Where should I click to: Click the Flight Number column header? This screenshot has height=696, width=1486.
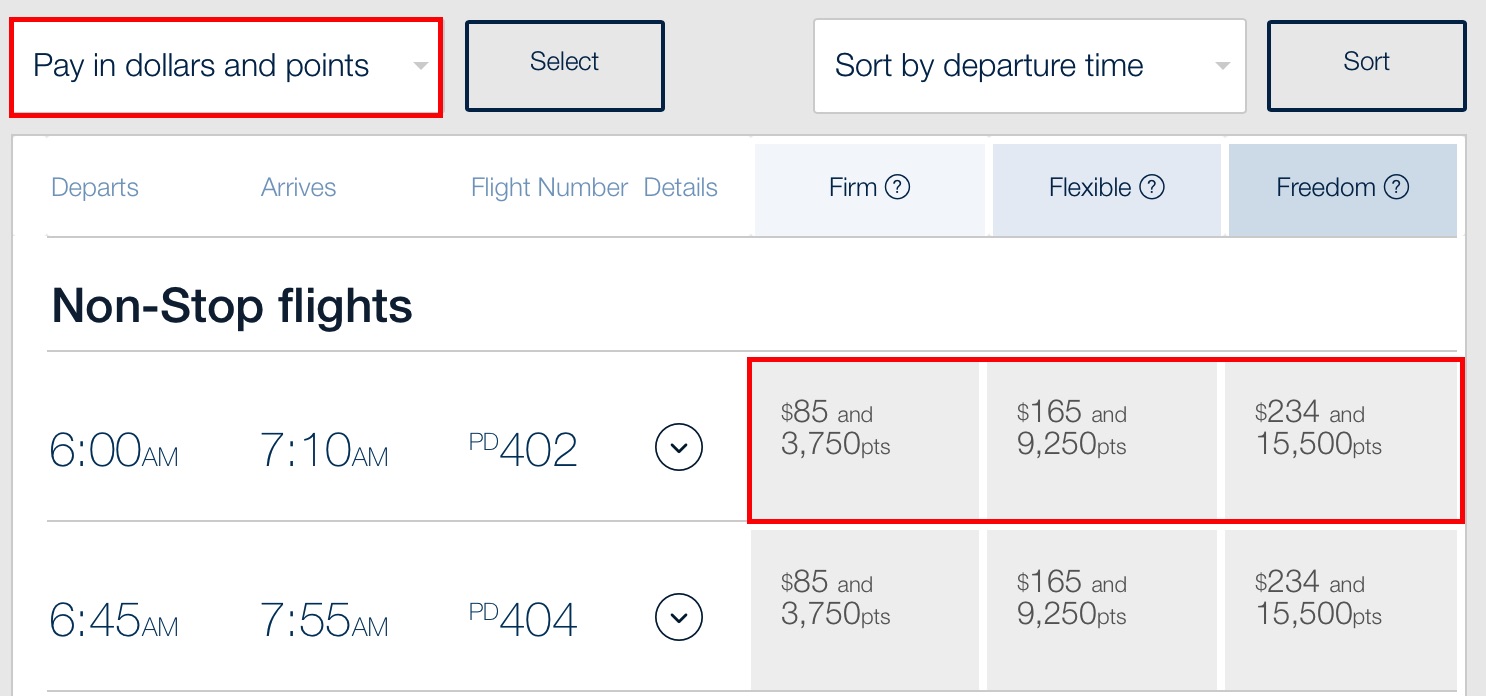tap(549, 188)
